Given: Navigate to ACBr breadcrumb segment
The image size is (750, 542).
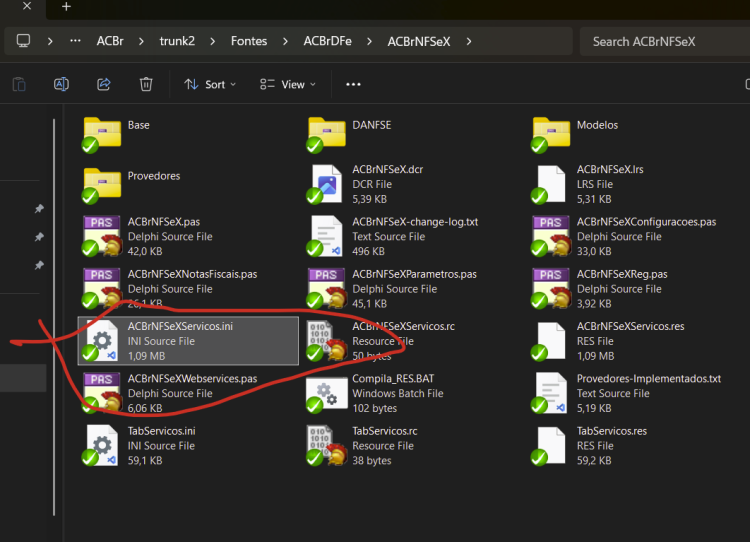Looking at the screenshot, I should point(110,41).
